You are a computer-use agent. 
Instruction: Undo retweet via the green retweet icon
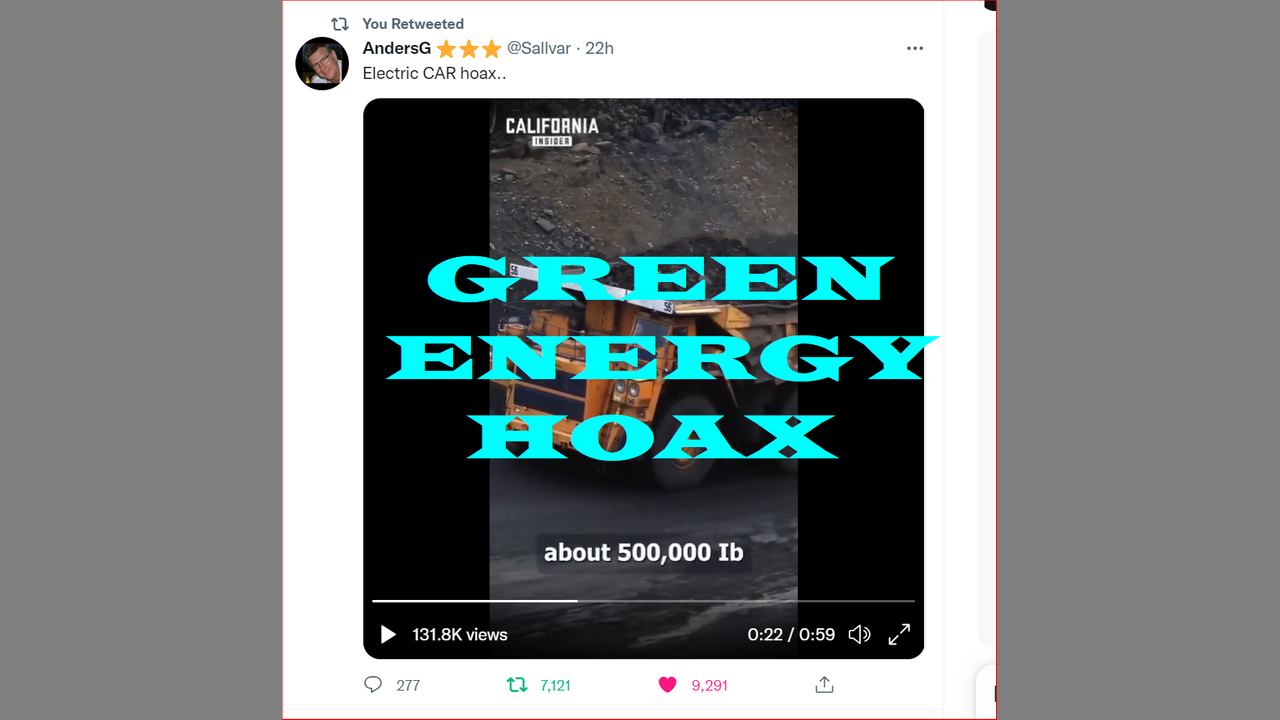pos(516,685)
